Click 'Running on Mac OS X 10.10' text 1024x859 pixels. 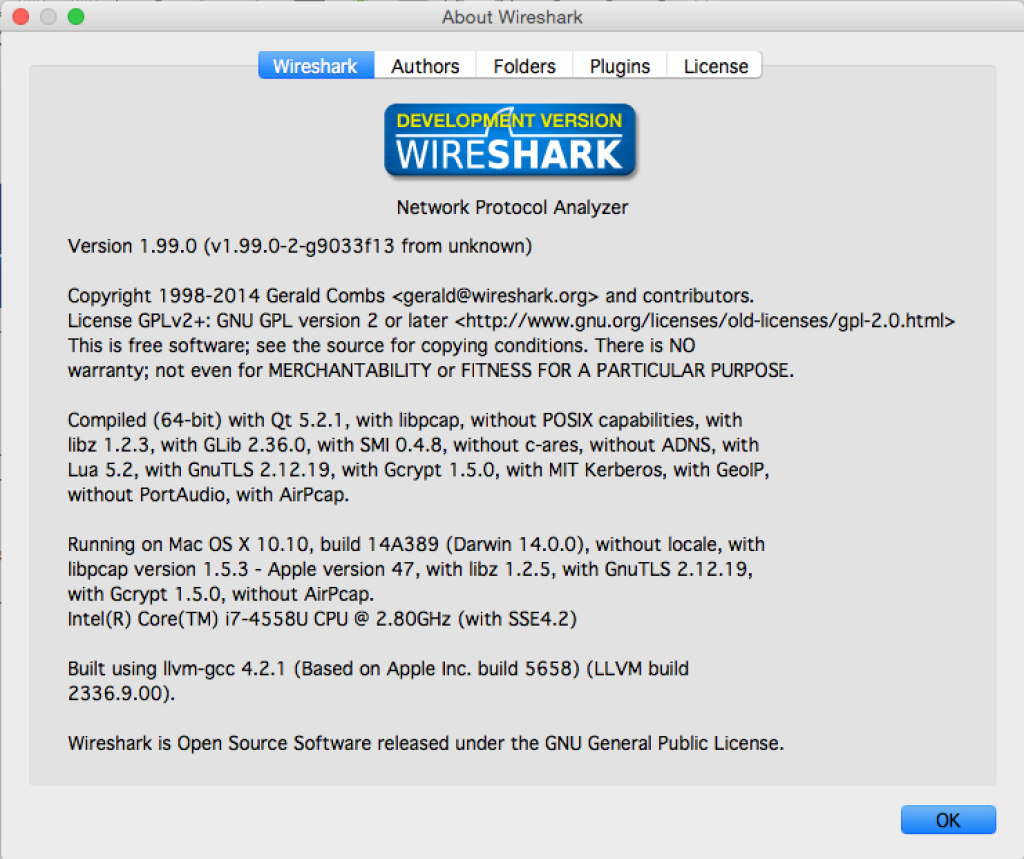tap(188, 544)
